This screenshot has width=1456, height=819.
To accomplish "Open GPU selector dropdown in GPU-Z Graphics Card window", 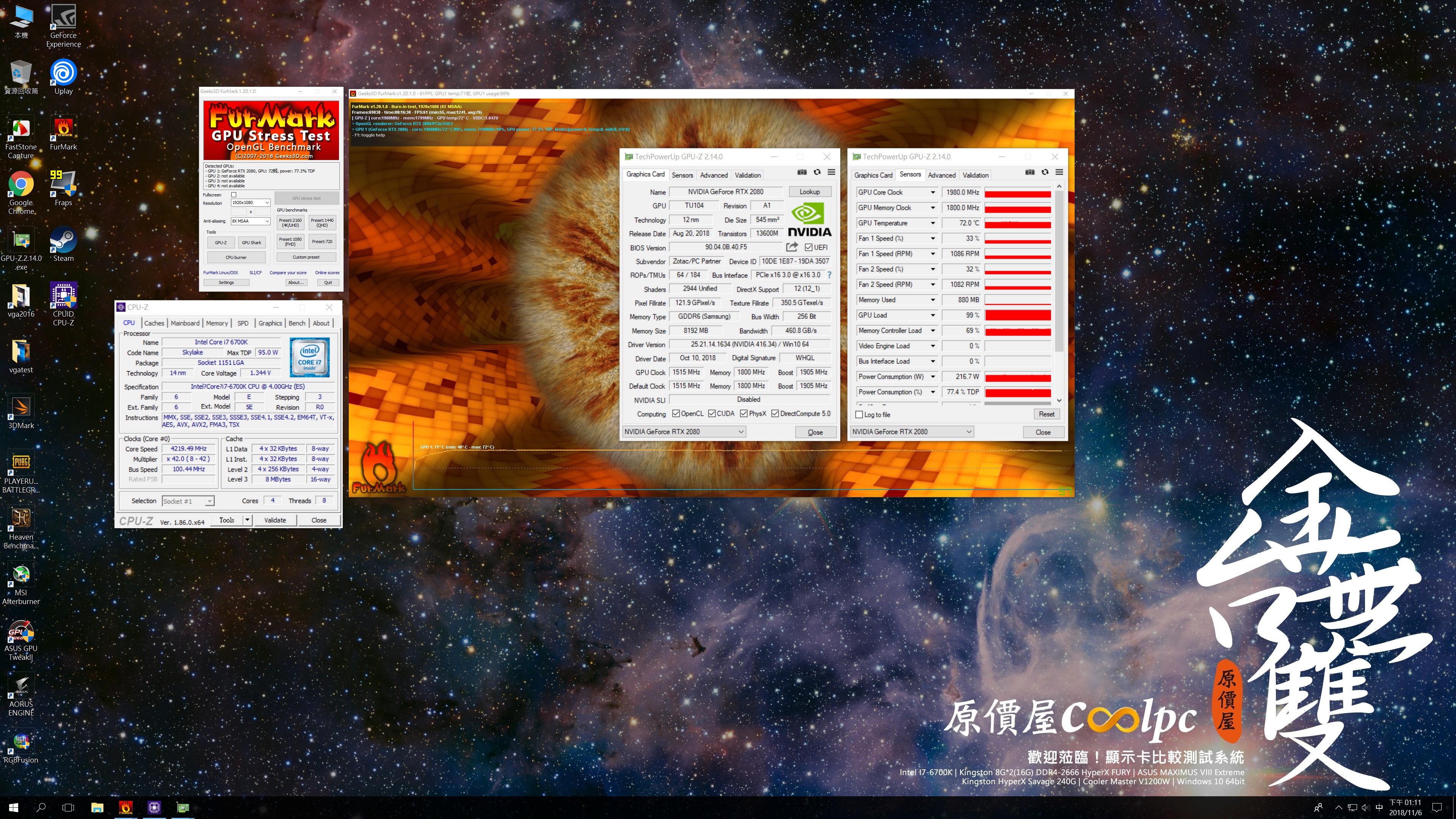I will tap(684, 432).
